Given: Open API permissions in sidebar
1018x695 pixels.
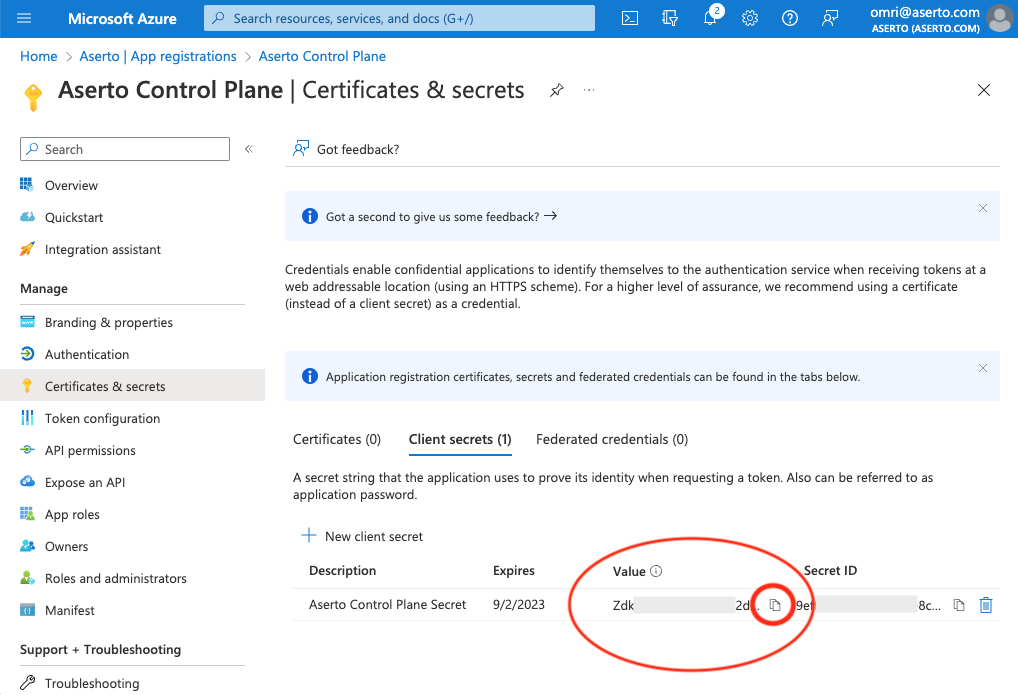Looking at the screenshot, I should click(90, 450).
